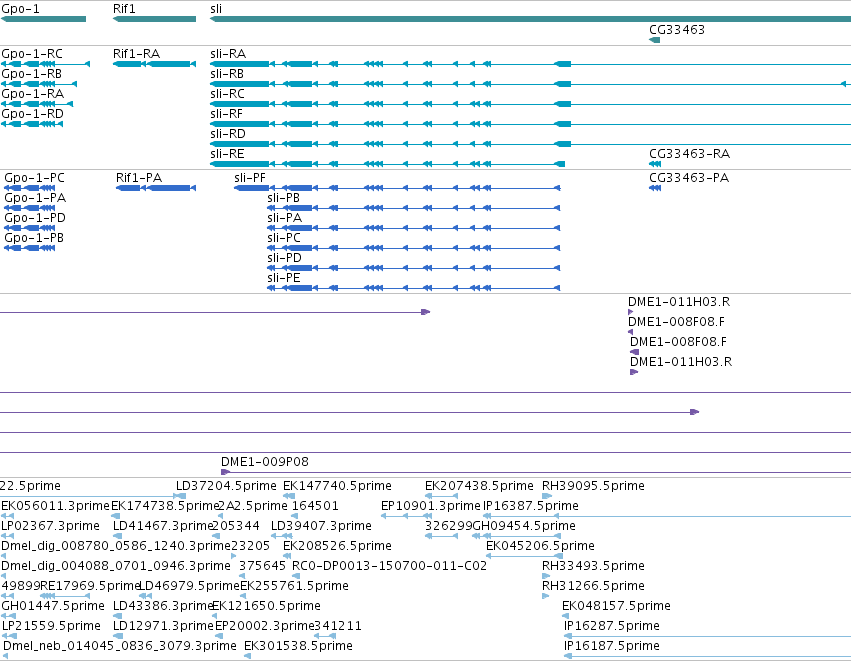851x661 pixels.
Task: Click EST LP21559.5prime
Action: [x=51, y=626]
